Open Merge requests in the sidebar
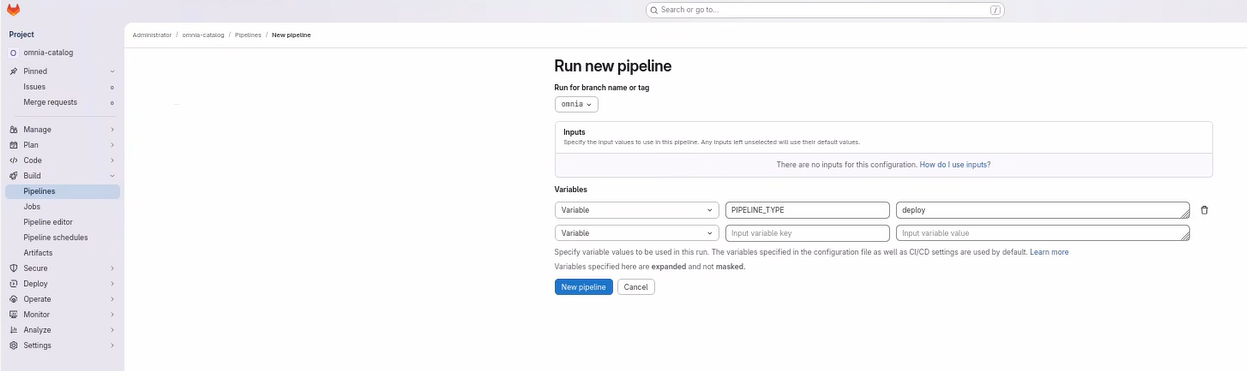Image resolution: width=1247 pixels, height=371 pixels. 62,102
